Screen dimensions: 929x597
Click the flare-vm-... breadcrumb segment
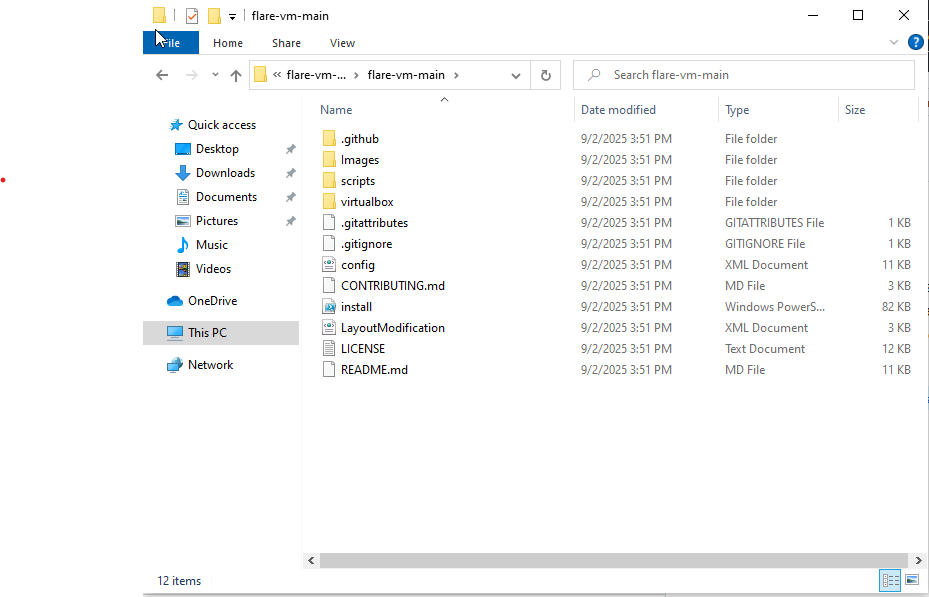[316, 75]
